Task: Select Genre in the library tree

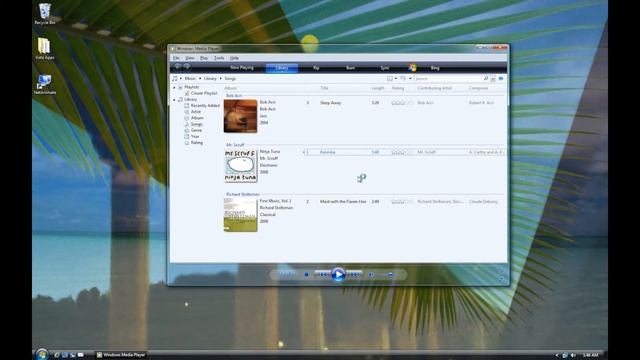Action: tap(196, 130)
